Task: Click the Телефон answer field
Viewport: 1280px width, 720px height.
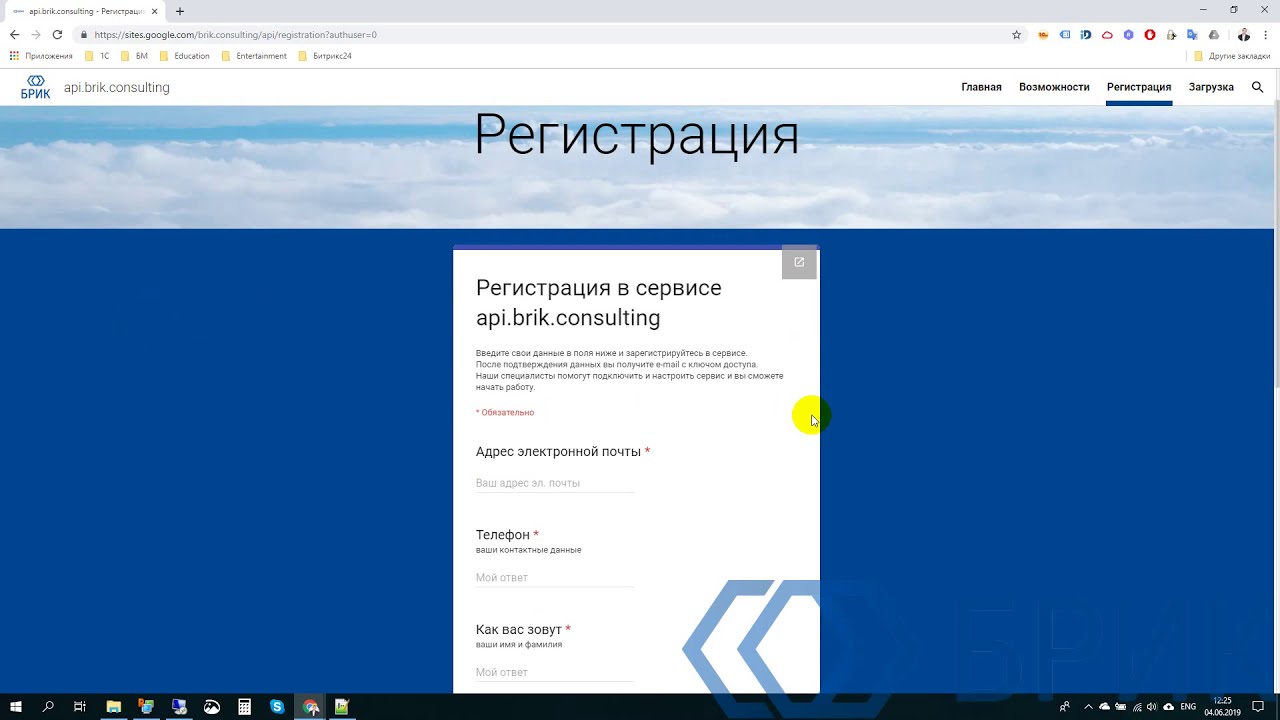Action: pyautogui.click(x=555, y=577)
